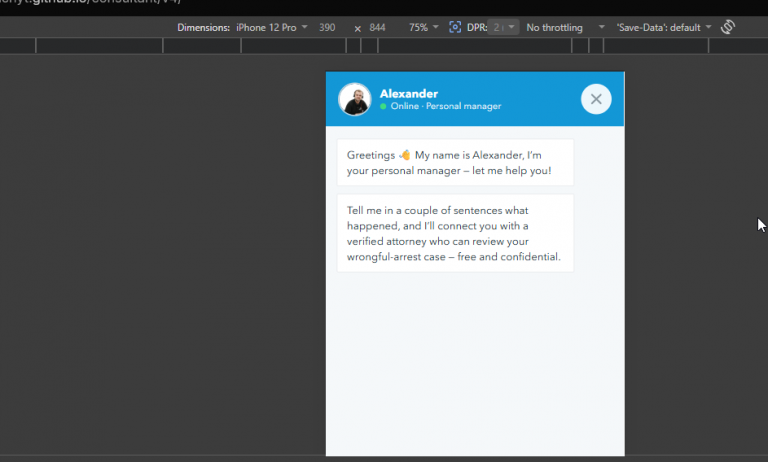Click the Online · Personal manager status text
768x462 pixels.
tap(446, 106)
